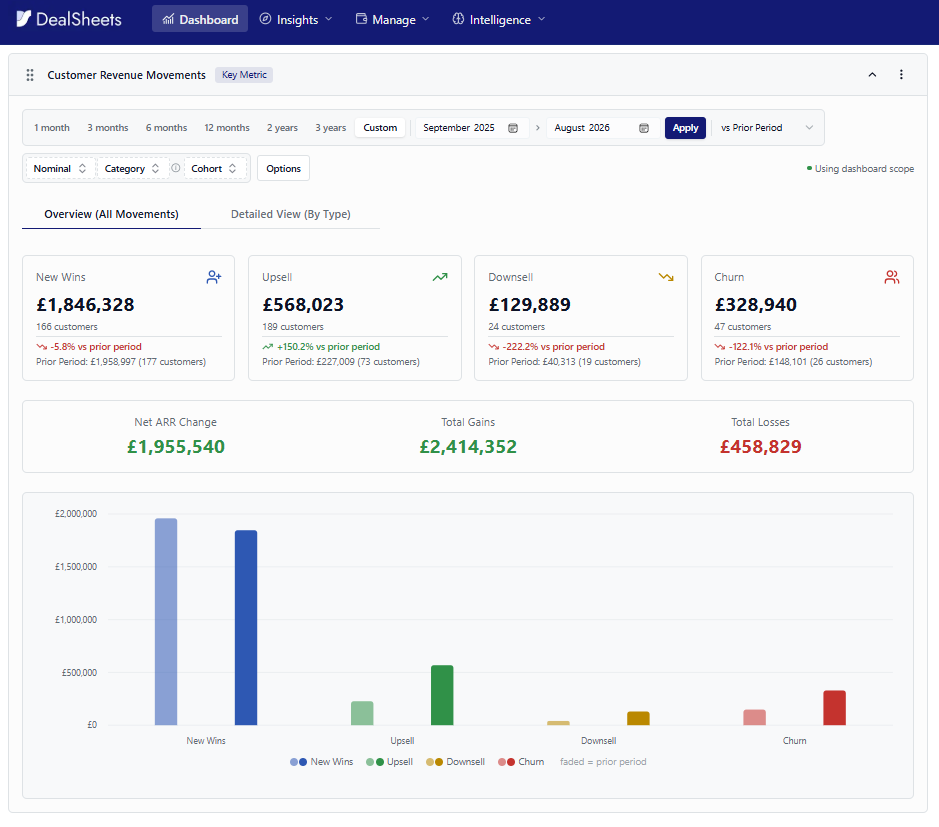Open the Options button
The height and width of the screenshot is (827, 939).
[283, 168]
